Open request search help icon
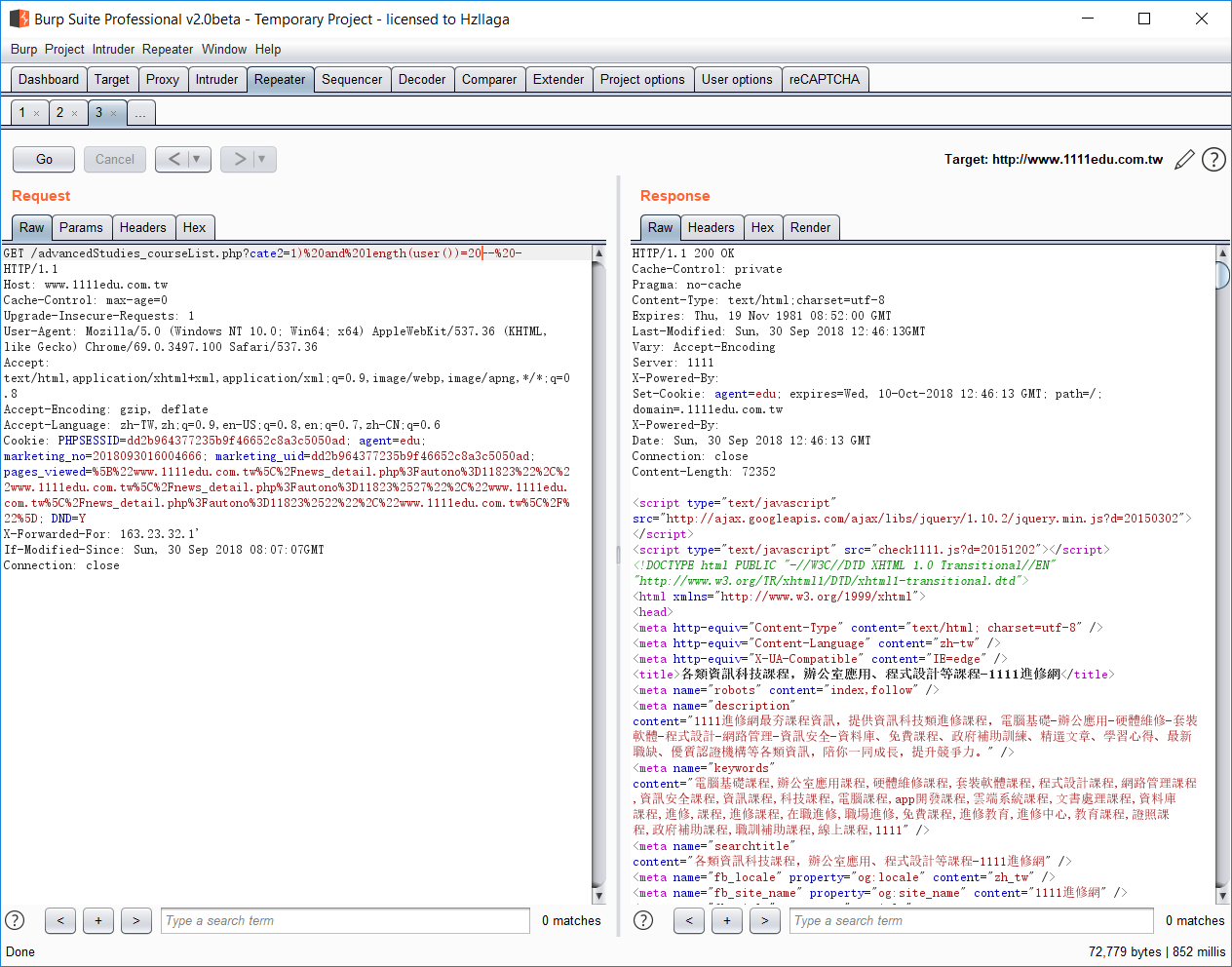 [15, 920]
